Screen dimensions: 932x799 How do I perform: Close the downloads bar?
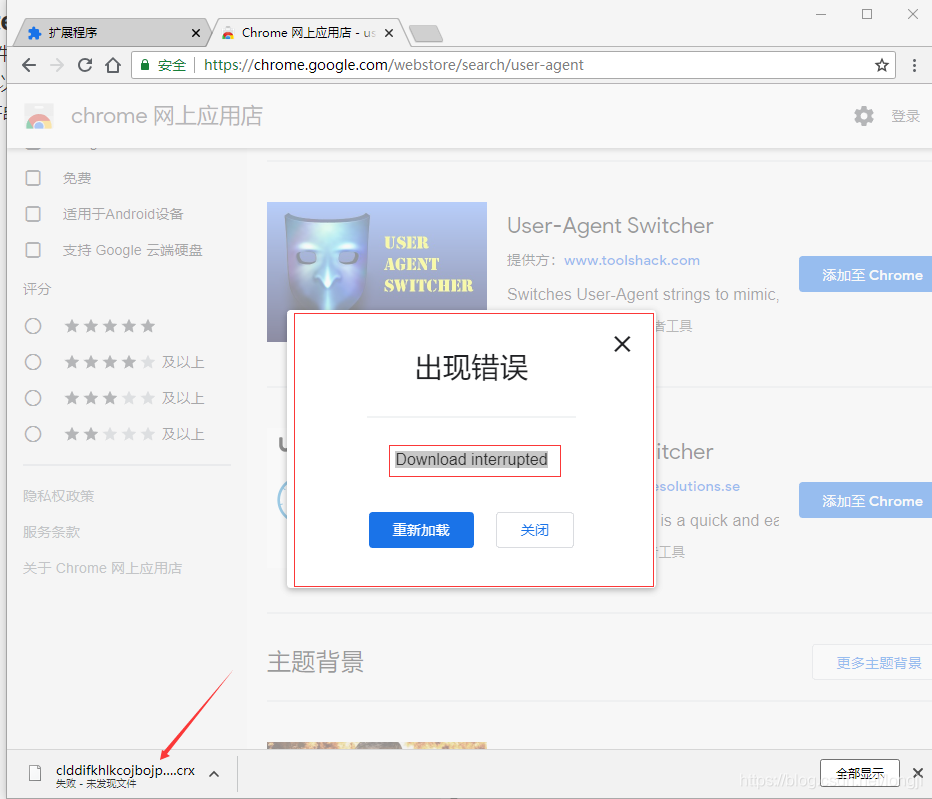(x=918, y=773)
